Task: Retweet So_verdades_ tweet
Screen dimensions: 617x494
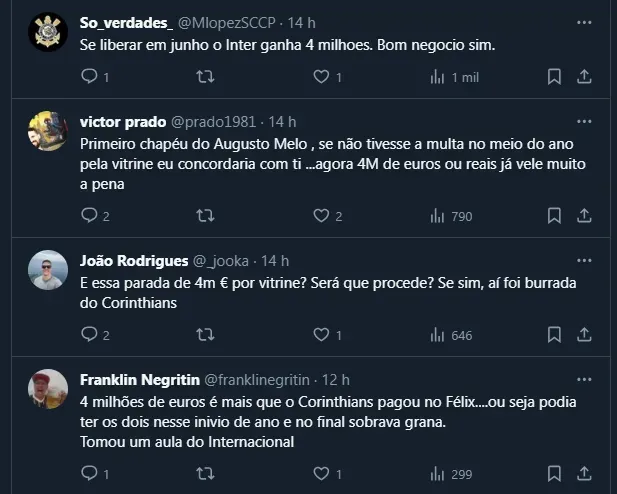Action: (x=205, y=77)
